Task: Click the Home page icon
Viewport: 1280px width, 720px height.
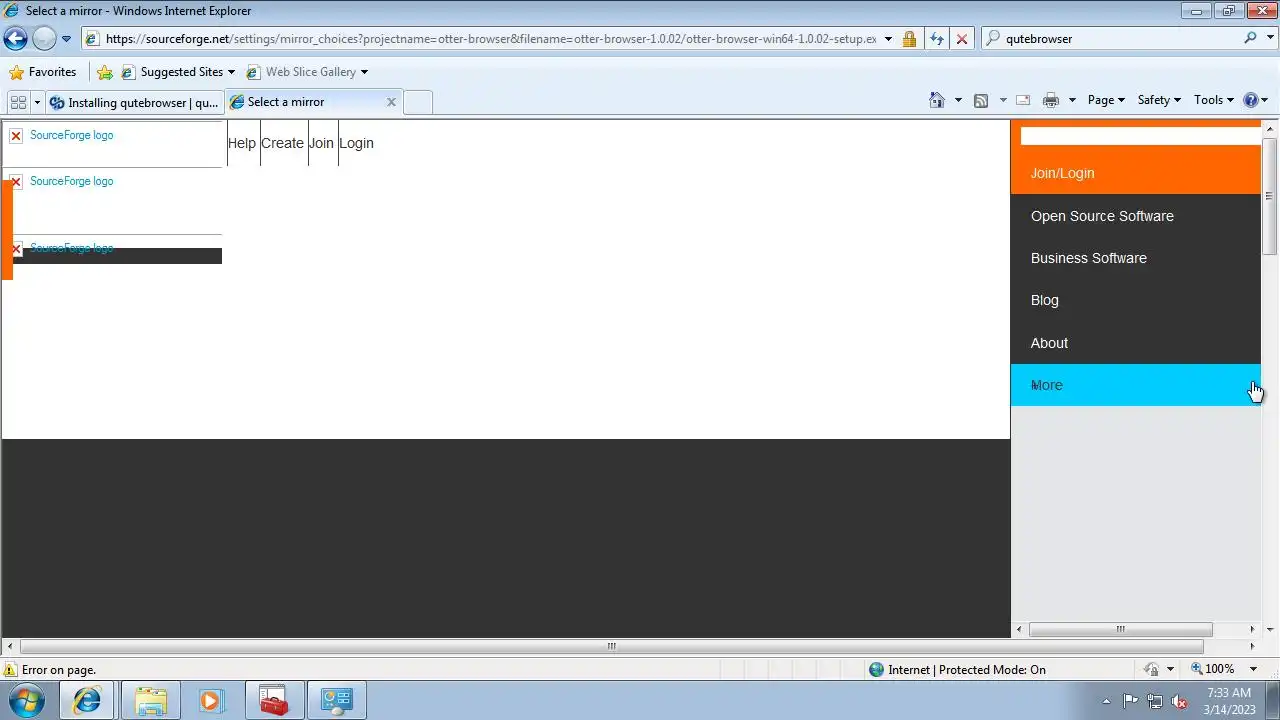Action: (937, 100)
